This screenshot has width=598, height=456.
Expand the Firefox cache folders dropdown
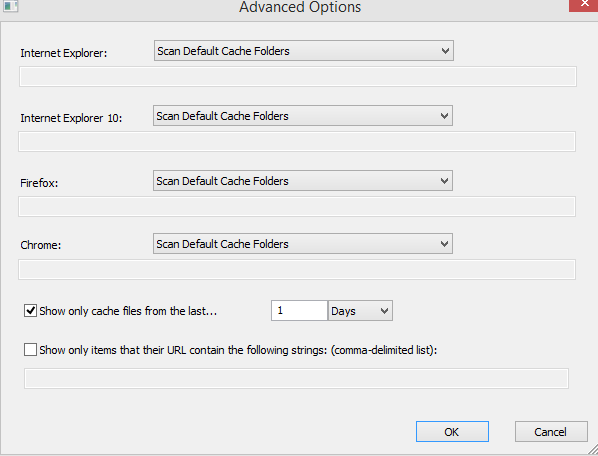coord(303,181)
